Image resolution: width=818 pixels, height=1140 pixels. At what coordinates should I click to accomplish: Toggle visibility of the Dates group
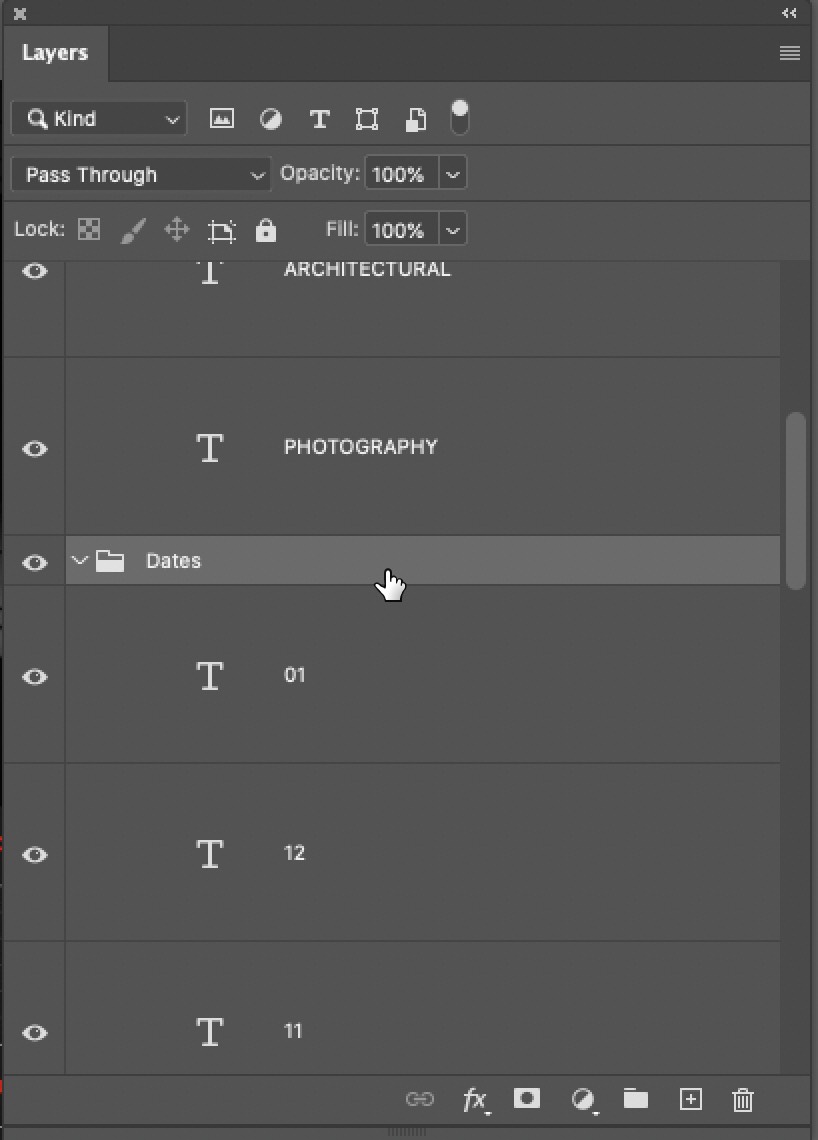33,562
